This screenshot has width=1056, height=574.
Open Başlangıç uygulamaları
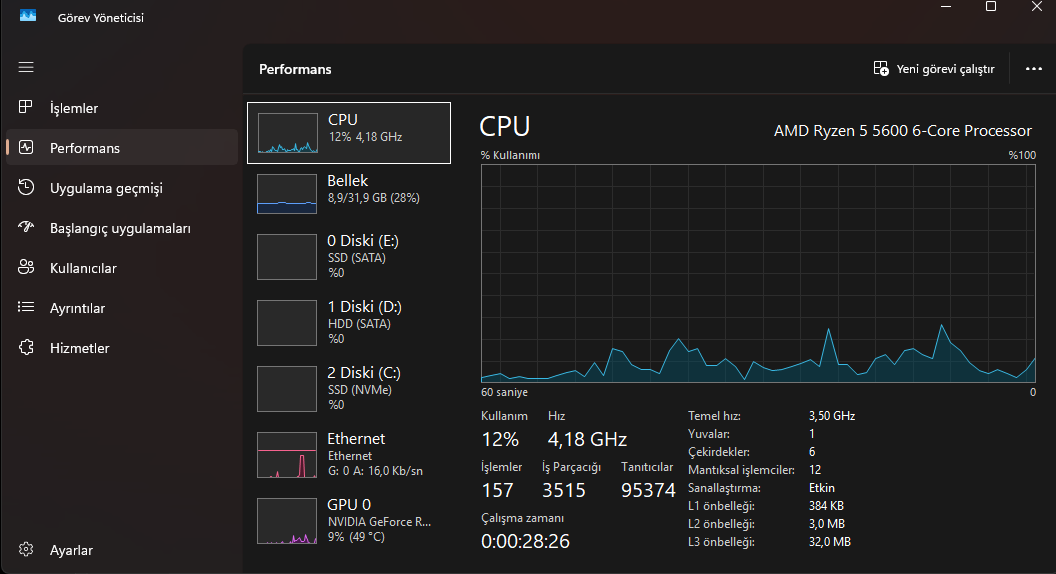click(x=122, y=228)
